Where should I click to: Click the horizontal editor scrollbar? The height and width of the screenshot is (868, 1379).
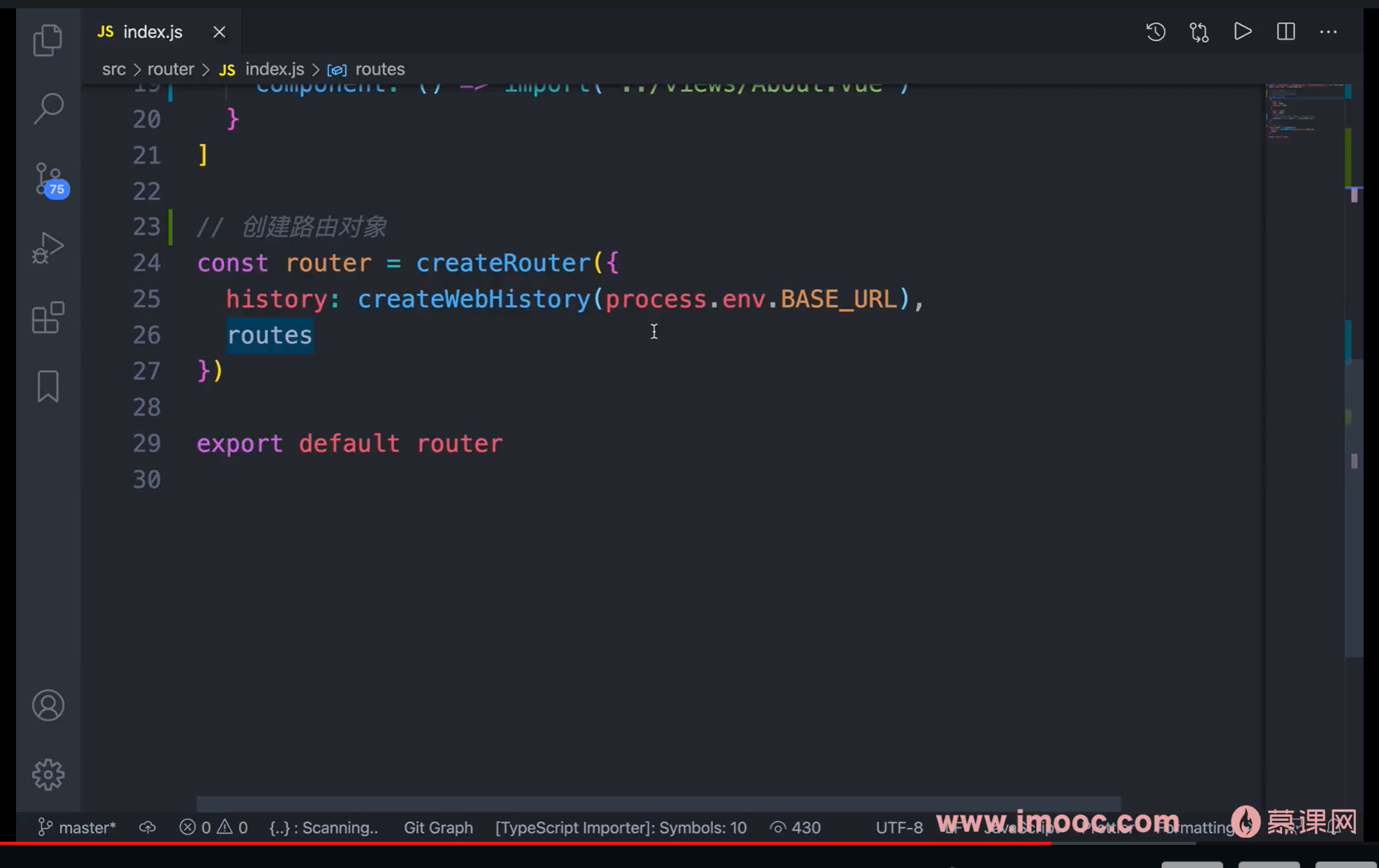tap(658, 803)
